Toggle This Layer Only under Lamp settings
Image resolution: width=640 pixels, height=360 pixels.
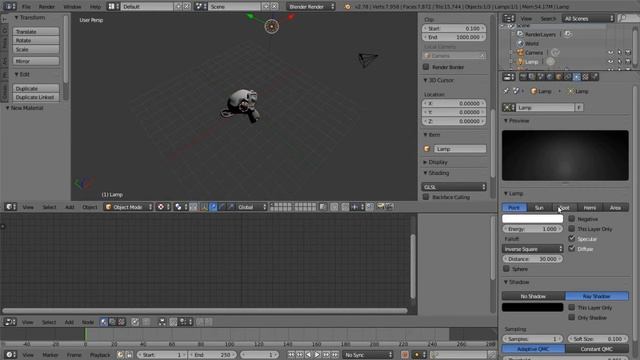[571, 229]
